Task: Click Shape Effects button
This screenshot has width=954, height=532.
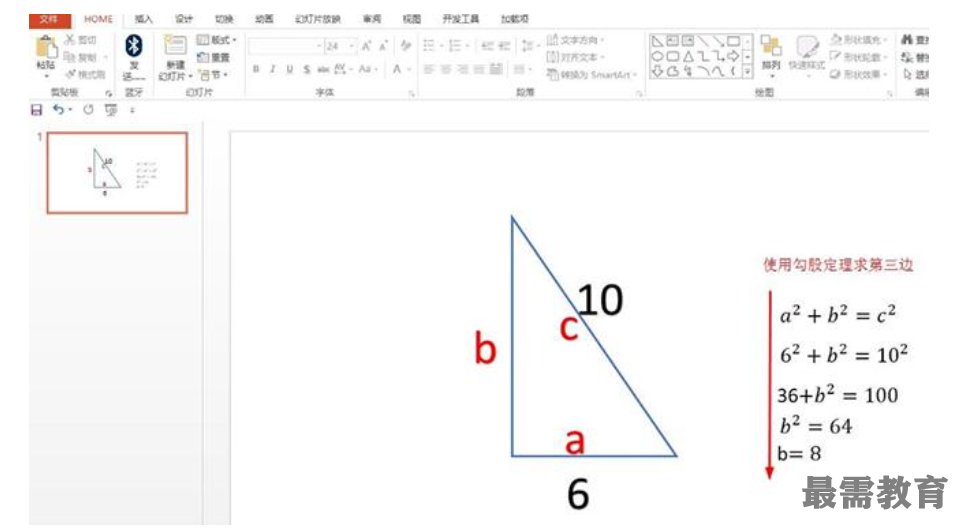Action: (857, 74)
